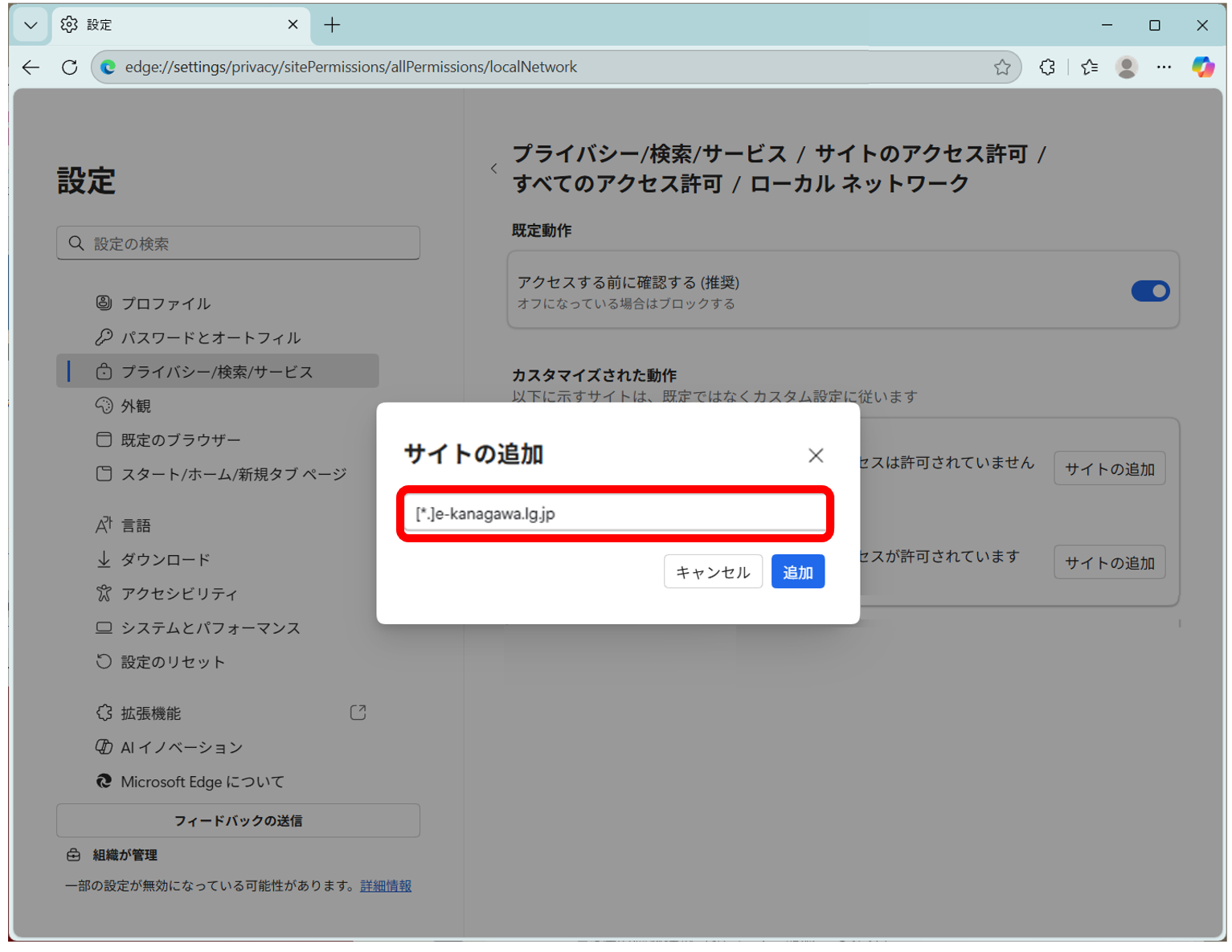Image resolution: width=1232 pixels, height=952 pixels.
Task: Click the Edge logo in address bar
Action: [108, 67]
